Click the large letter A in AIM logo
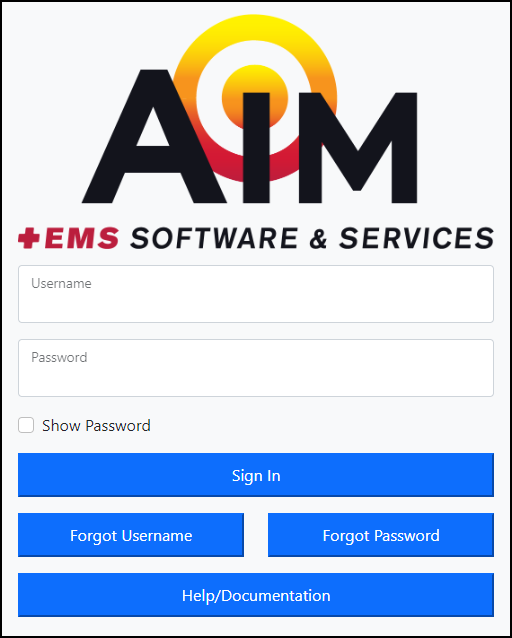 (x=154, y=136)
